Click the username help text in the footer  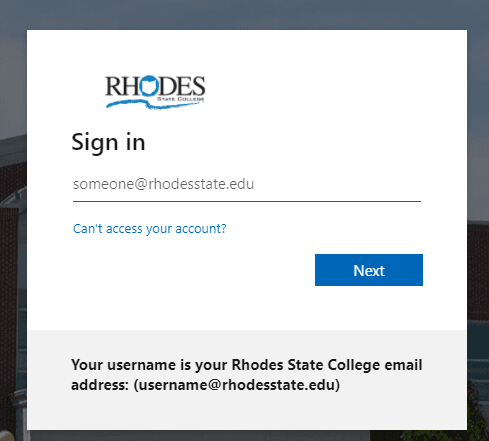tap(246, 375)
